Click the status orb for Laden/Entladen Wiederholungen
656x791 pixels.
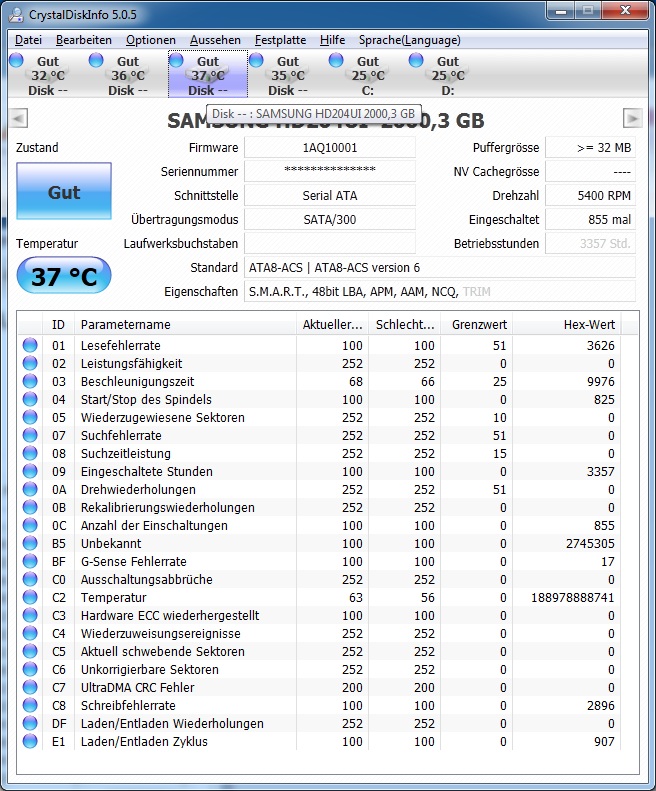pyautogui.click(x=30, y=723)
